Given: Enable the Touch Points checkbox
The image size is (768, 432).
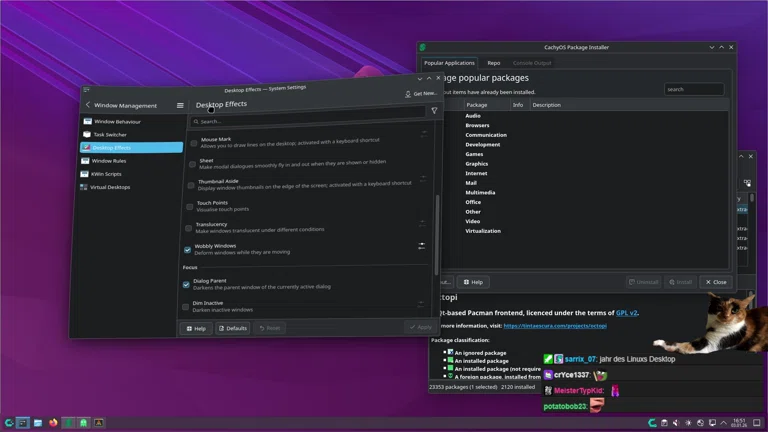Looking at the screenshot, I should pyautogui.click(x=189, y=206).
